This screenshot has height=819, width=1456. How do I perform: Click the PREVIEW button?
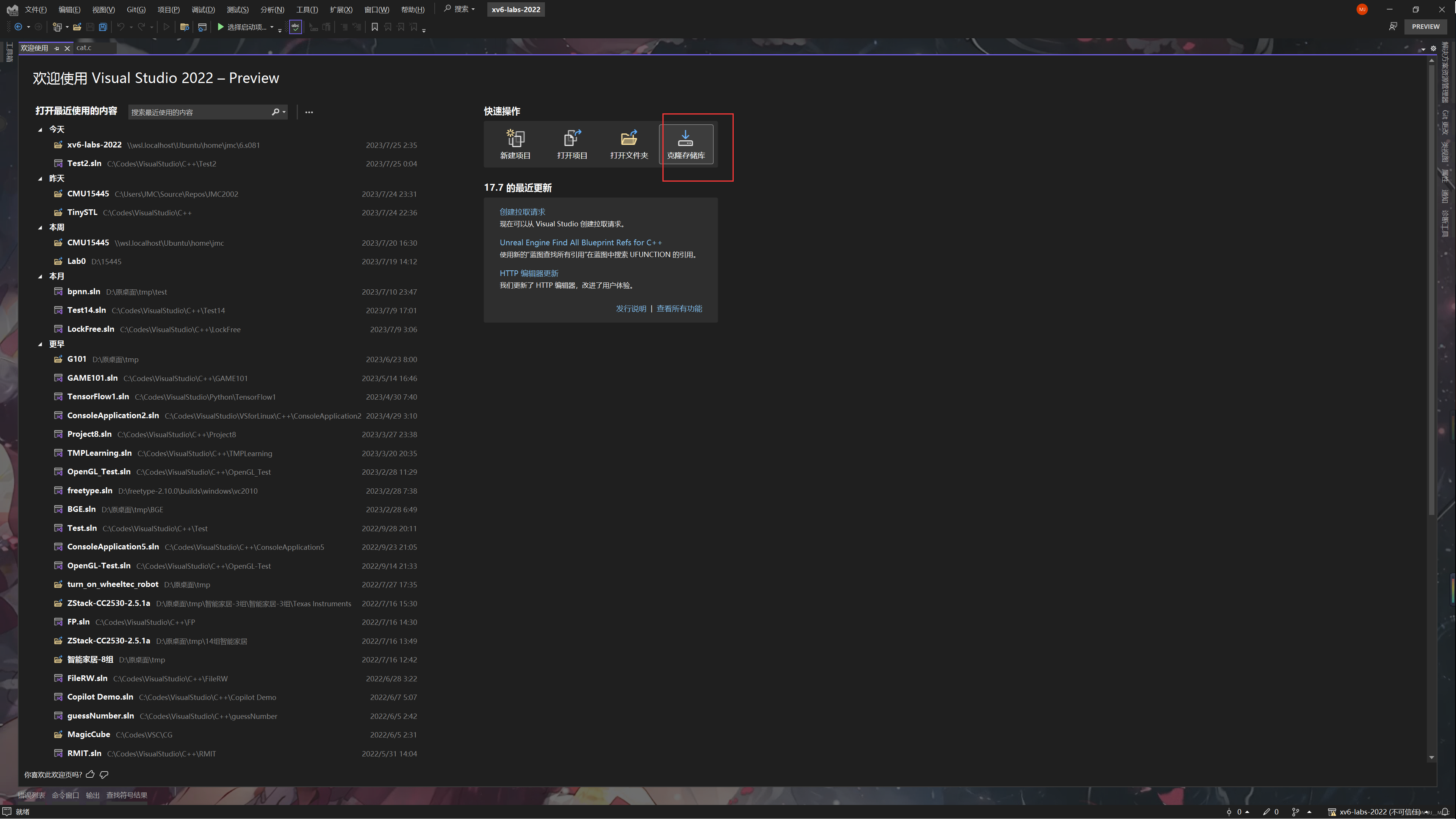point(1425,27)
